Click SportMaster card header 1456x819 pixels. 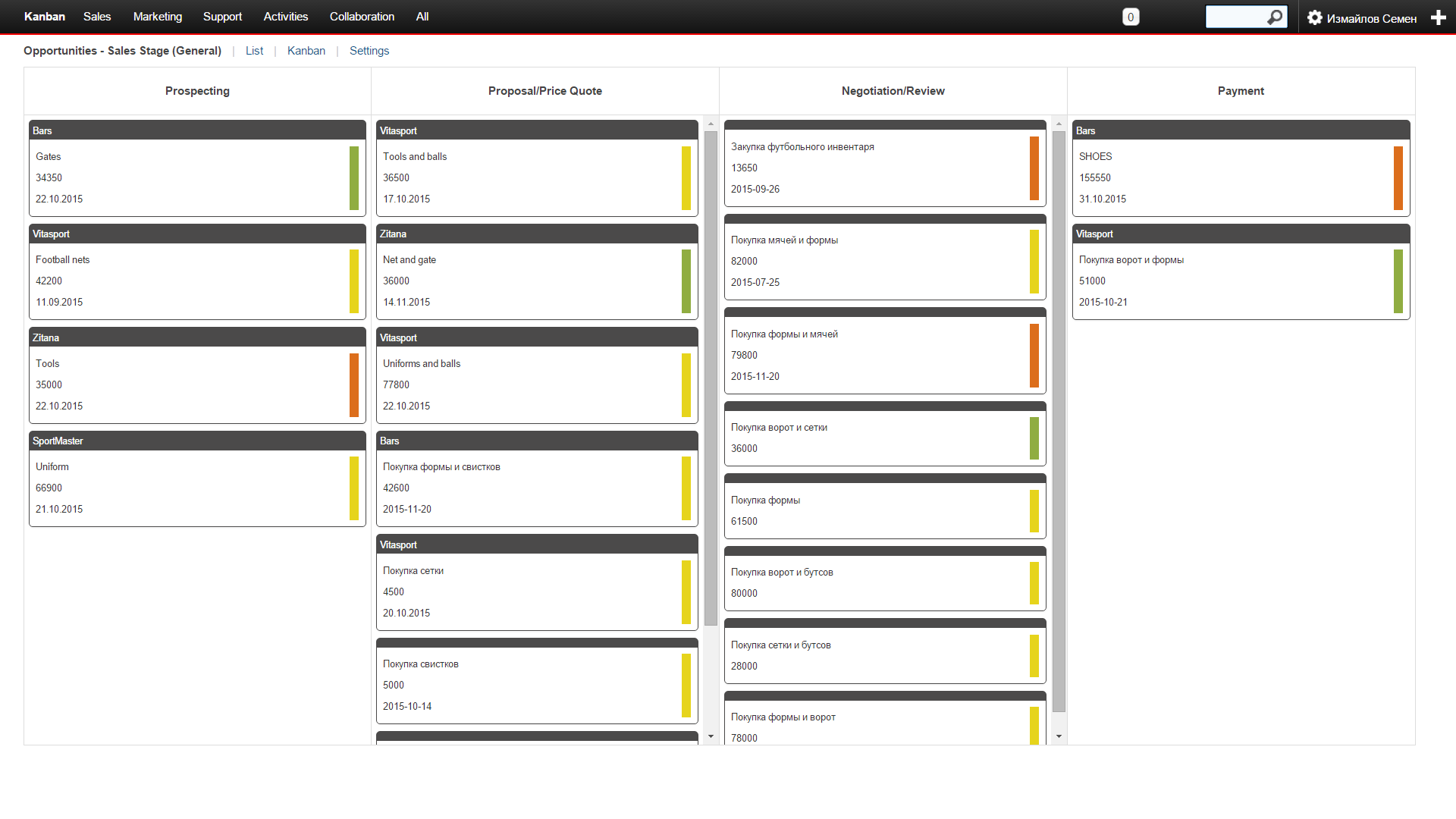point(197,441)
